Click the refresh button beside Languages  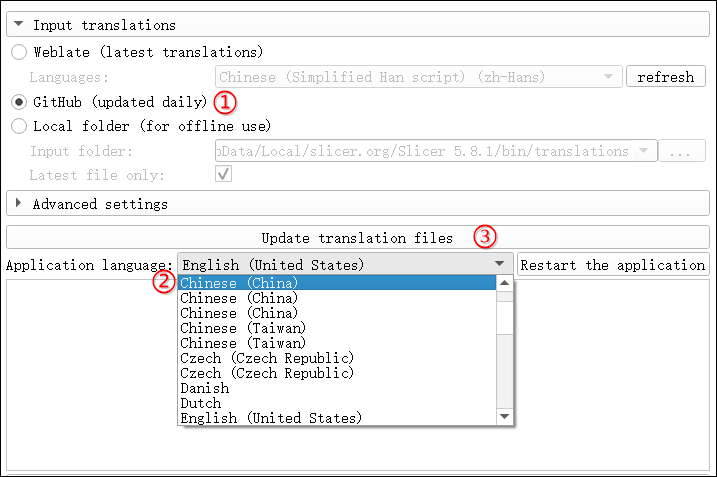point(665,77)
